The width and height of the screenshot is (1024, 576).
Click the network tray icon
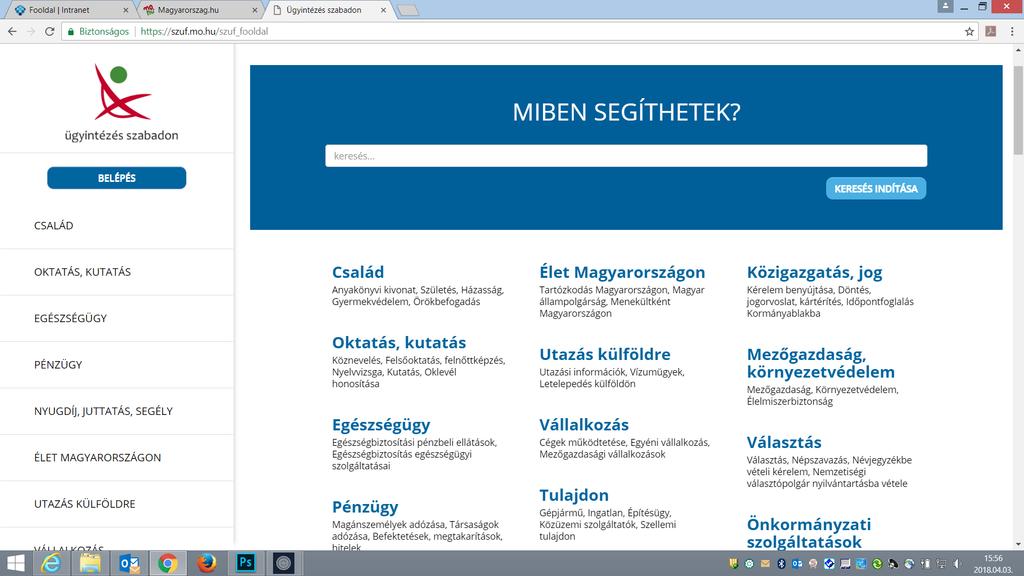(x=941, y=564)
